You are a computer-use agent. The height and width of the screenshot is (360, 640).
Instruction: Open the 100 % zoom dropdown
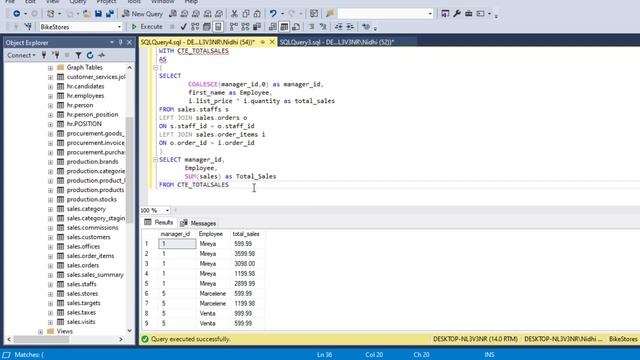pyautogui.click(x=167, y=211)
